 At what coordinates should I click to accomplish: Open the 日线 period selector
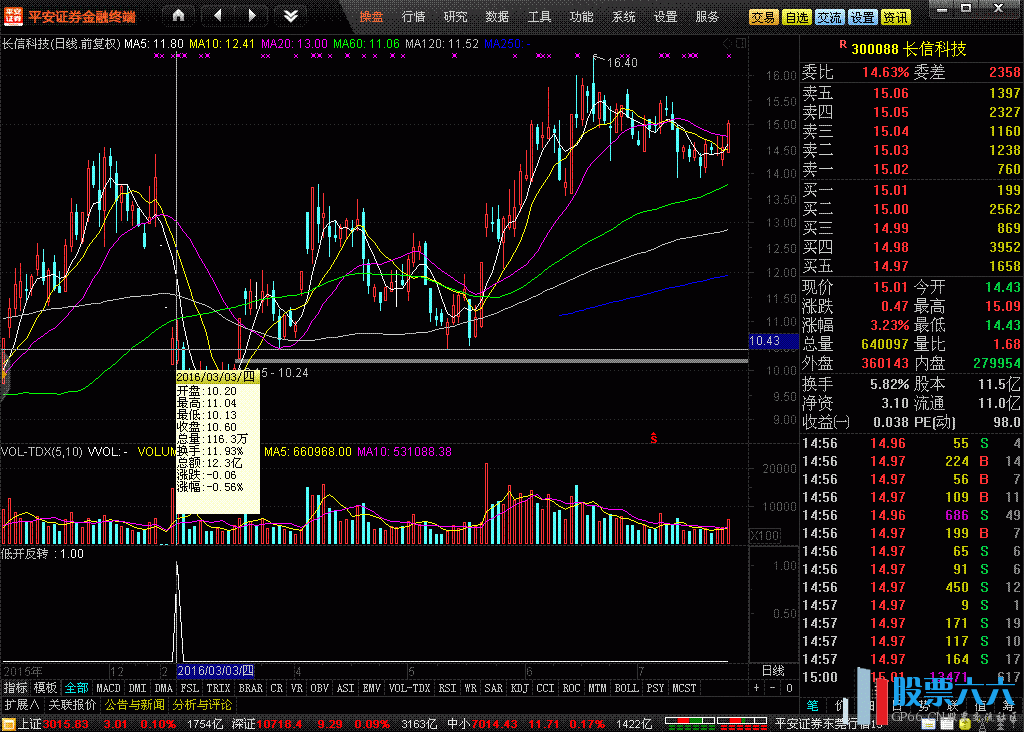coord(773,670)
